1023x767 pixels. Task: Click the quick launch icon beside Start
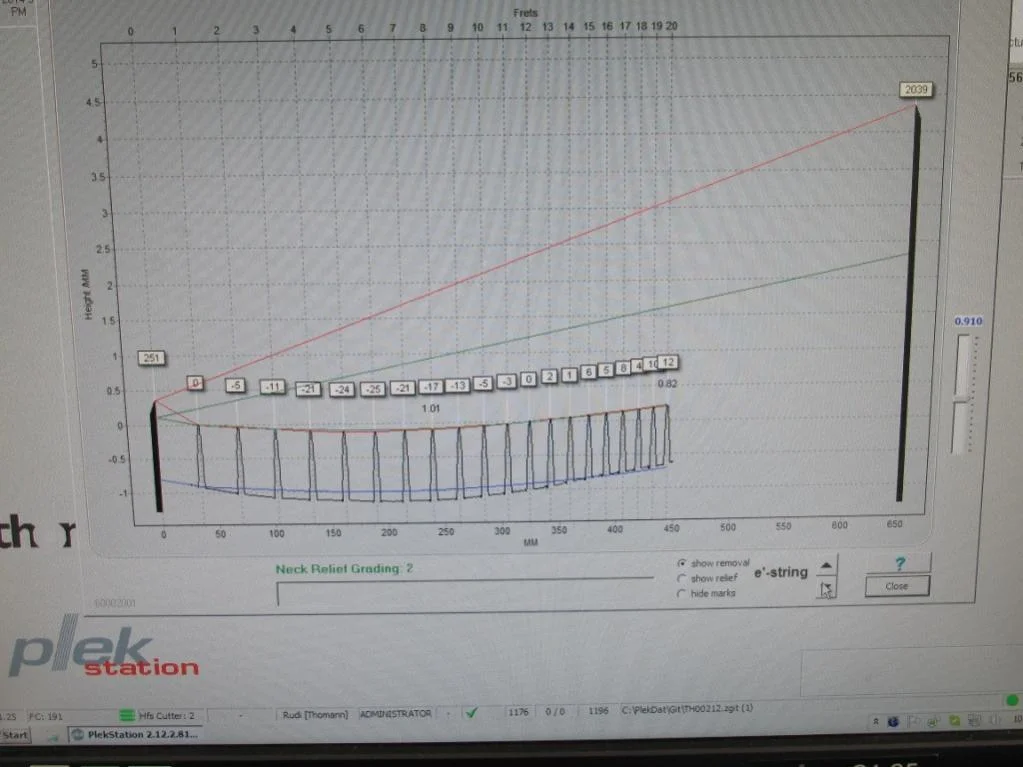click(53, 737)
